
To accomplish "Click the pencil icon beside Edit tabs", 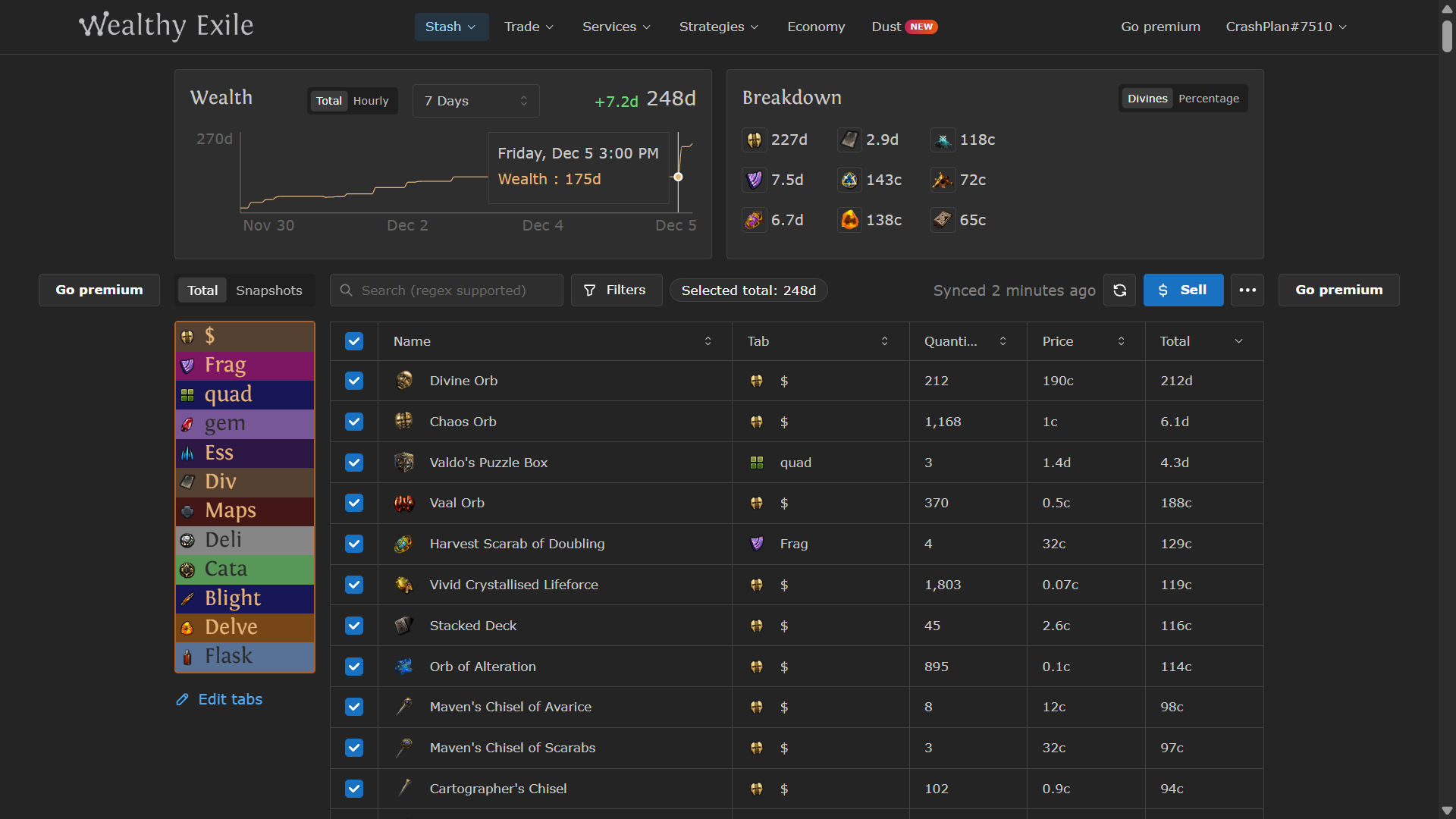I will (183, 699).
